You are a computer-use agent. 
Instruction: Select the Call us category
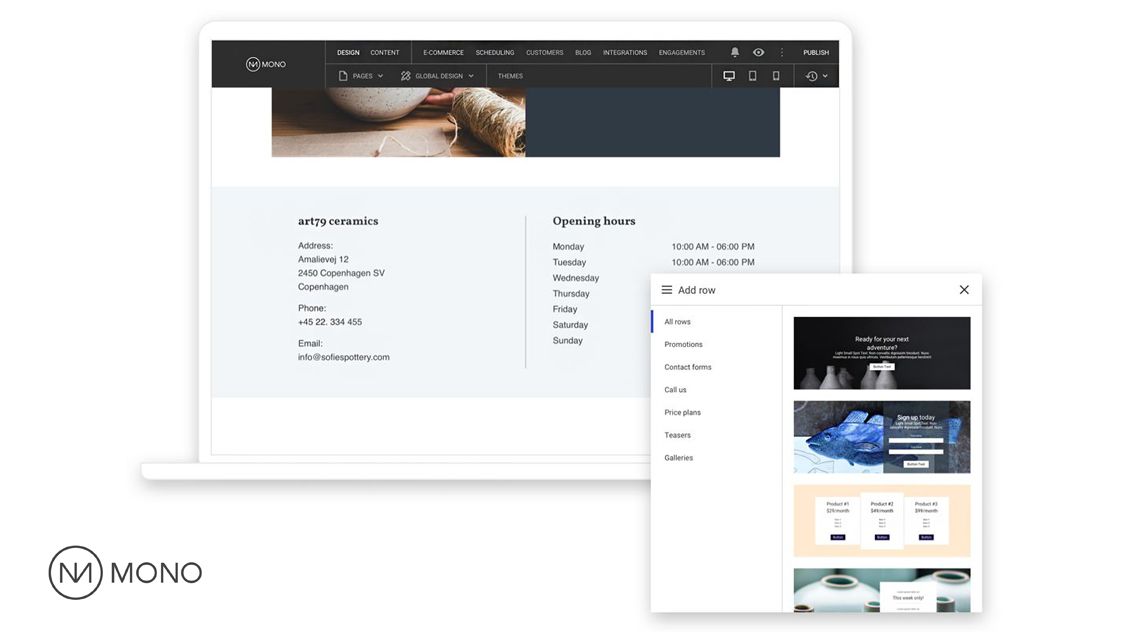pos(676,390)
